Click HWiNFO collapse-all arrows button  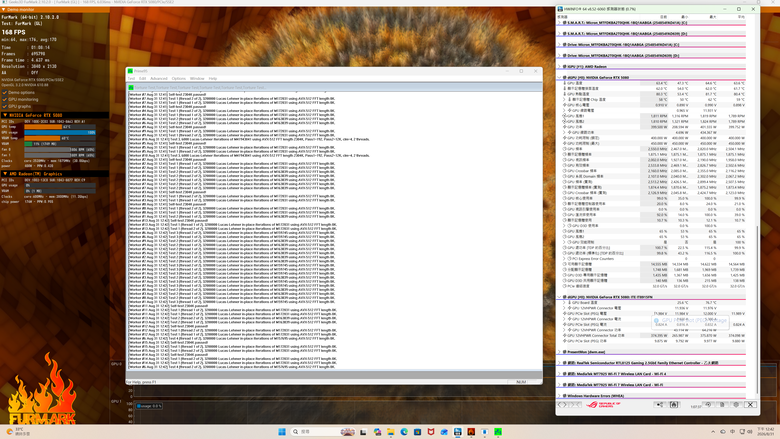point(576,405)
